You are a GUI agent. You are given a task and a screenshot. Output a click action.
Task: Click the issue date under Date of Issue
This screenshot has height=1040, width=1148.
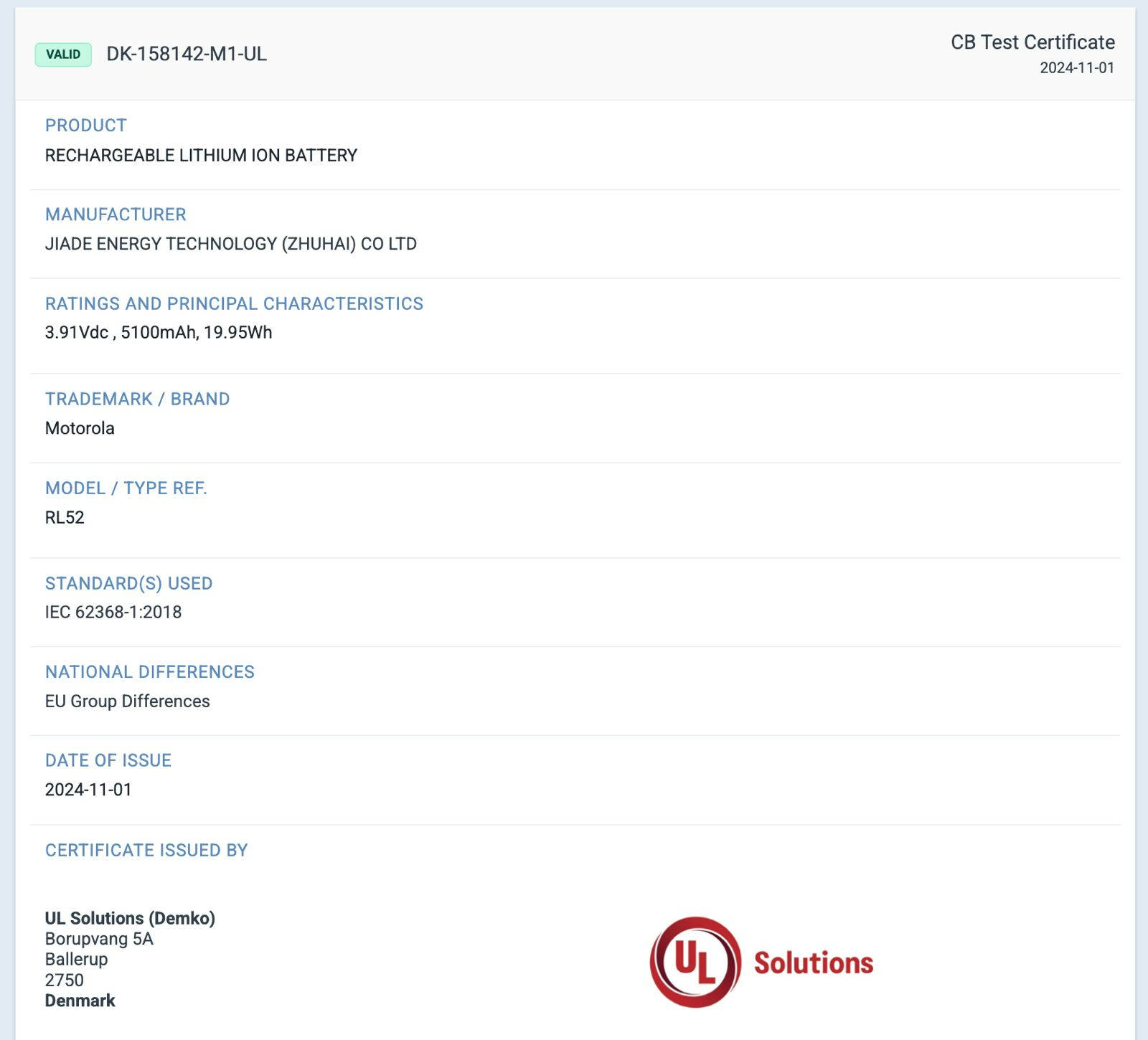tap(88, 790)
